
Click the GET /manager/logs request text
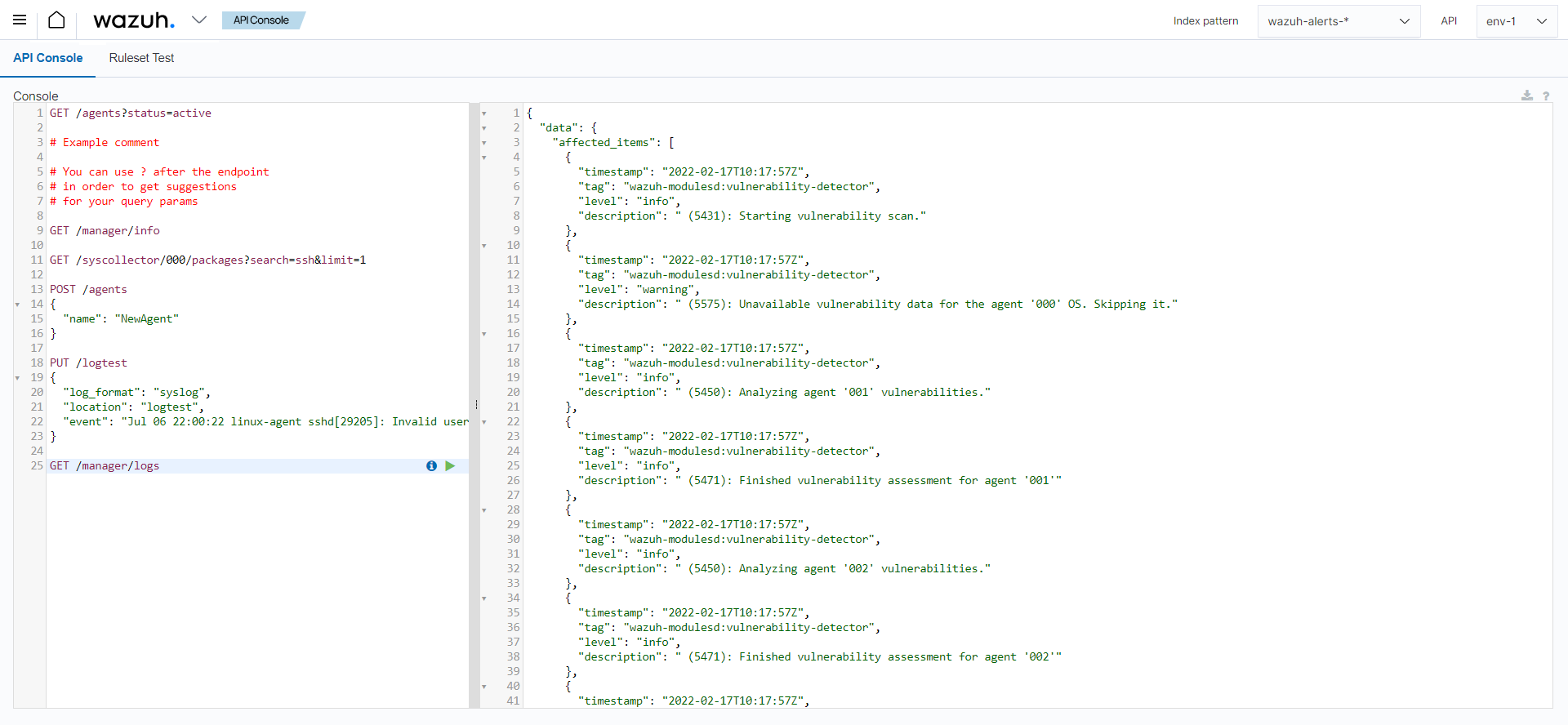coord(105,466)
